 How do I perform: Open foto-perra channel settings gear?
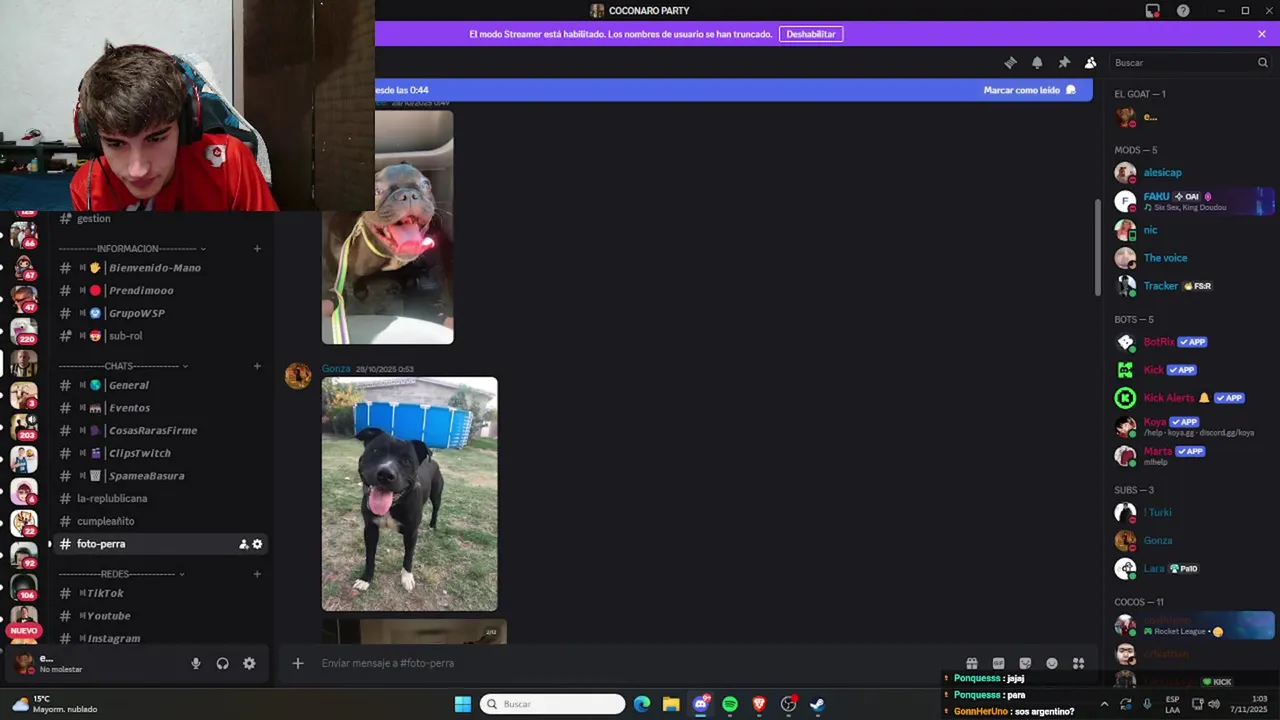tap(257, 544)
